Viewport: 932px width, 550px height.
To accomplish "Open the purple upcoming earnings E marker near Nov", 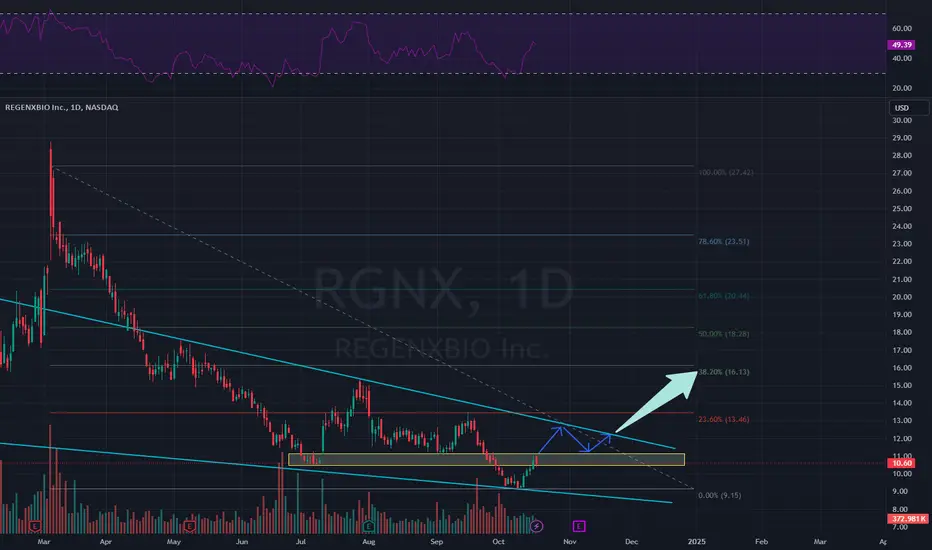I will tap(579, 526).
